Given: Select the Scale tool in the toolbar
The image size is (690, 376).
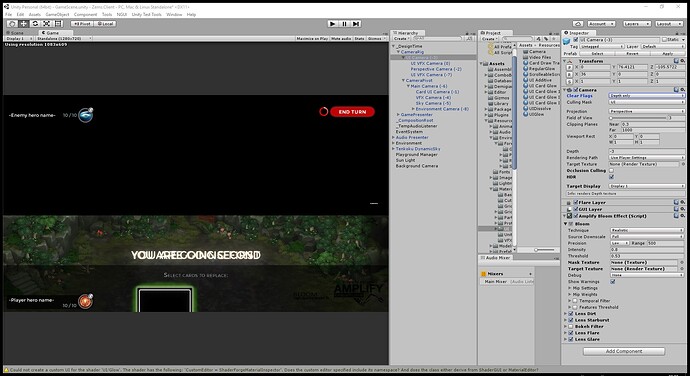Looking at the screenshot, I should (47, 24).
